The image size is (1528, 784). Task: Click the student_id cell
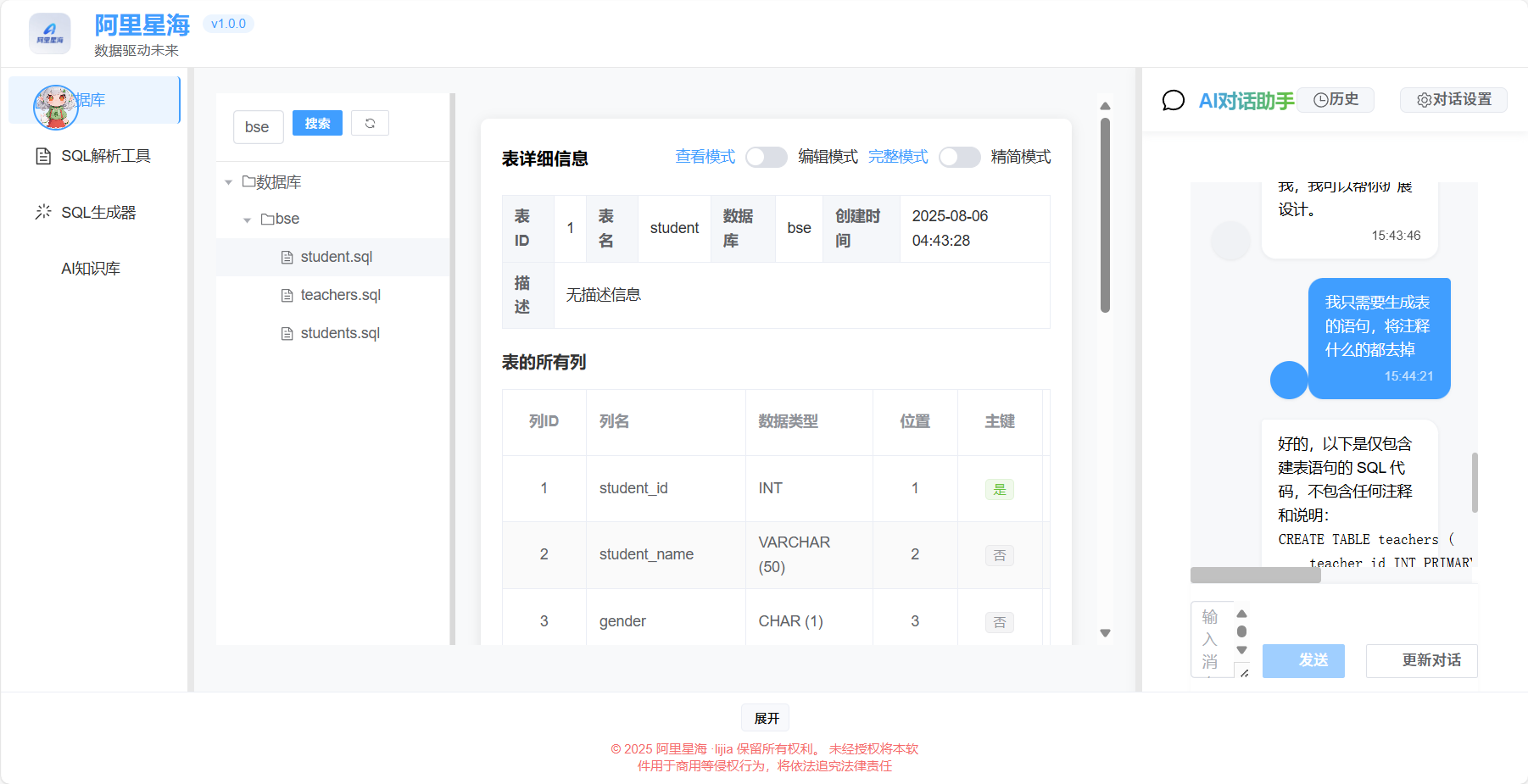coord(666,488)
